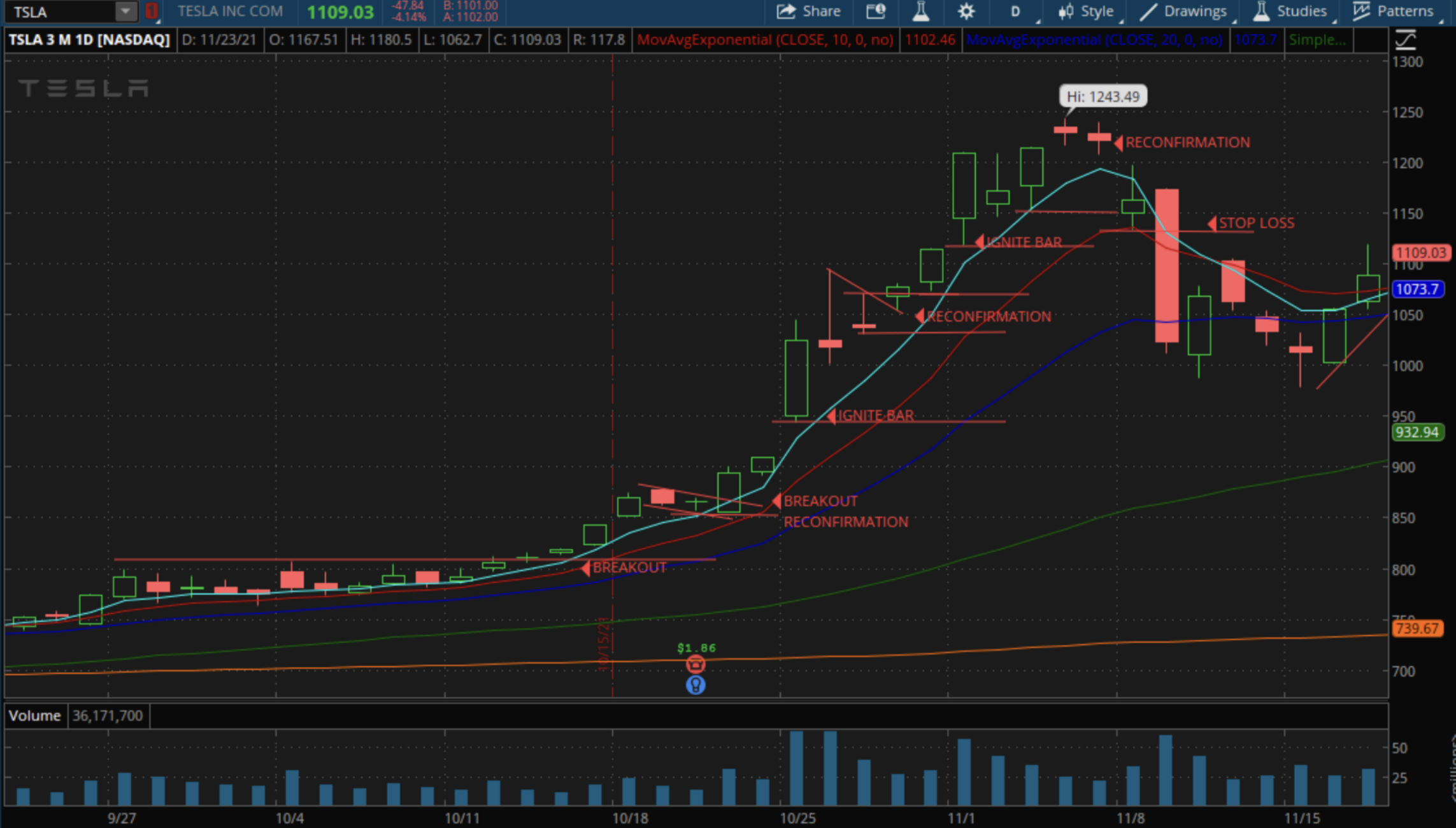Click the red link/clipboard icon beside the symbol dropdown
Image resolution: width=1456 pixels, height=828 pixels.
tap(152, 11)
